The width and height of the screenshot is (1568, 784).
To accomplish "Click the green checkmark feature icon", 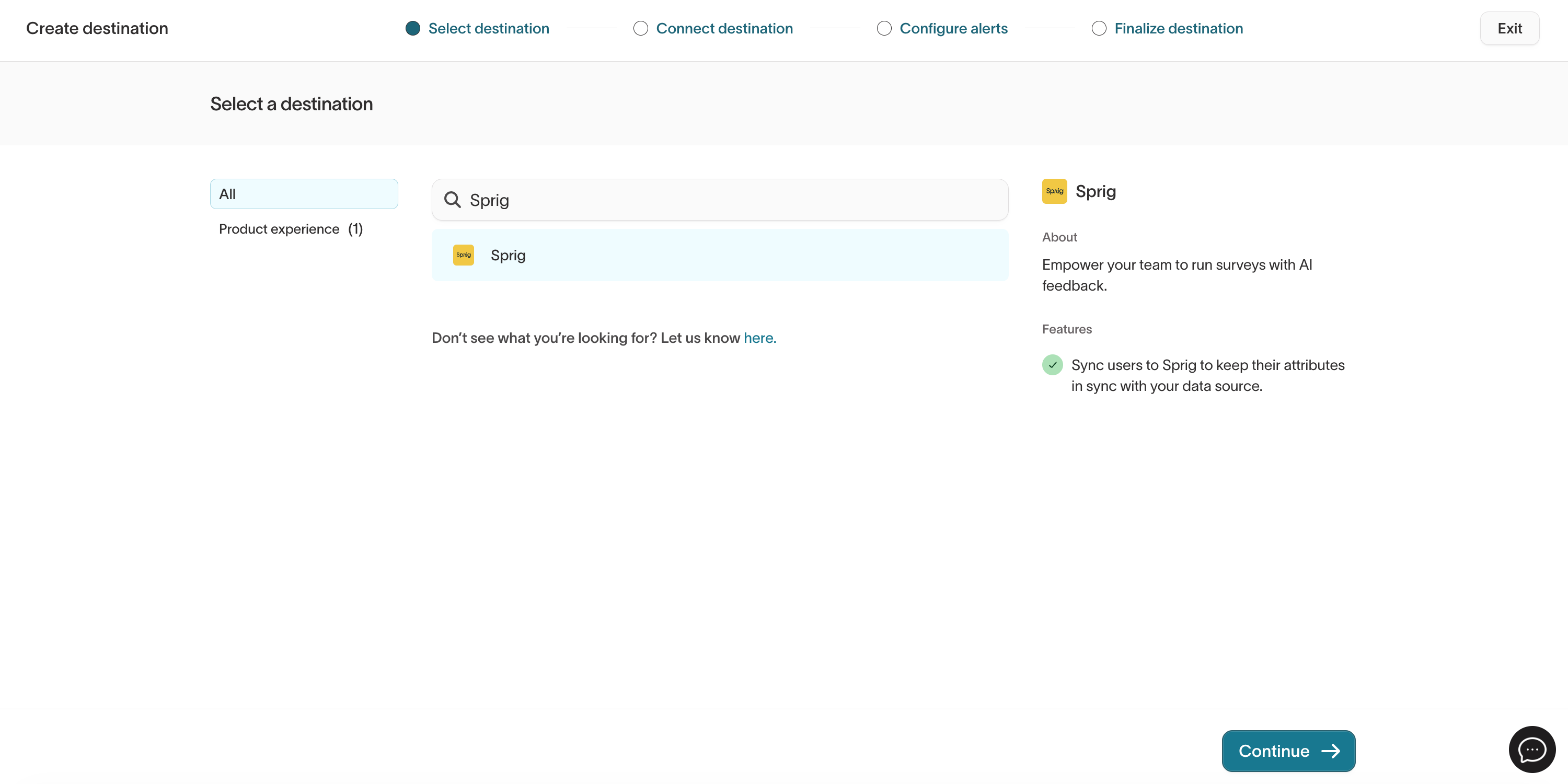I will 1053,365.
